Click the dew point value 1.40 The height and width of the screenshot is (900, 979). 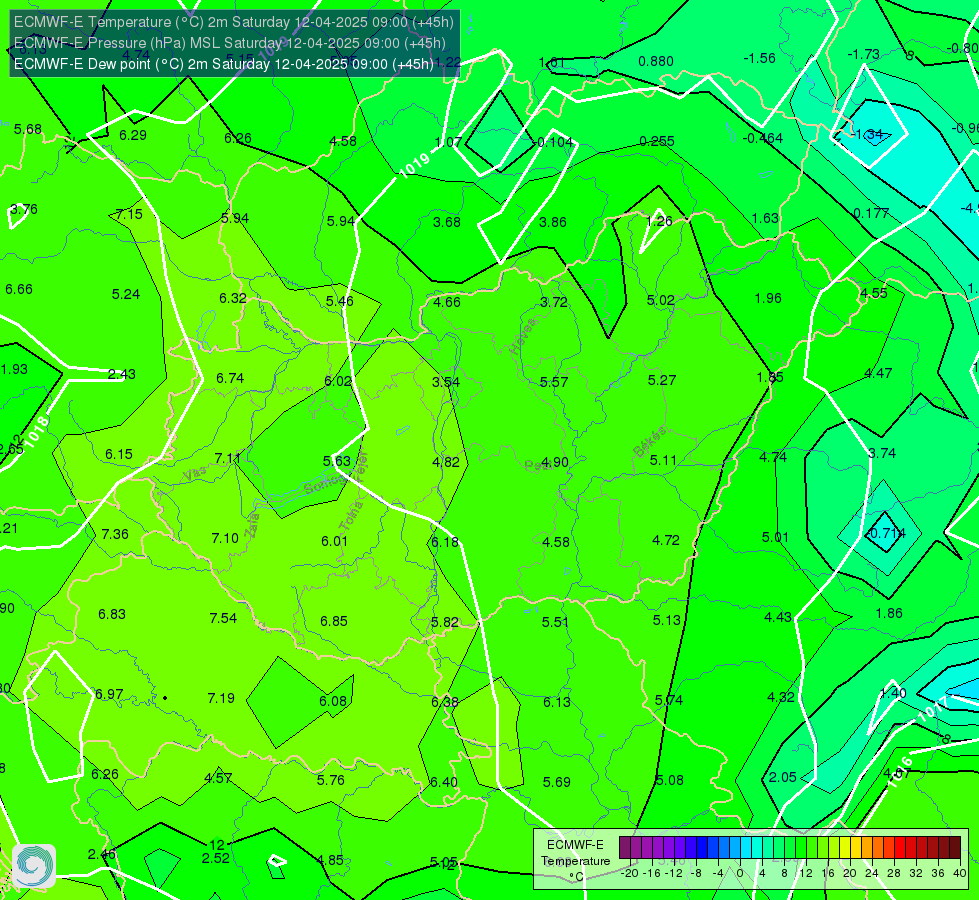click(893, 692)
